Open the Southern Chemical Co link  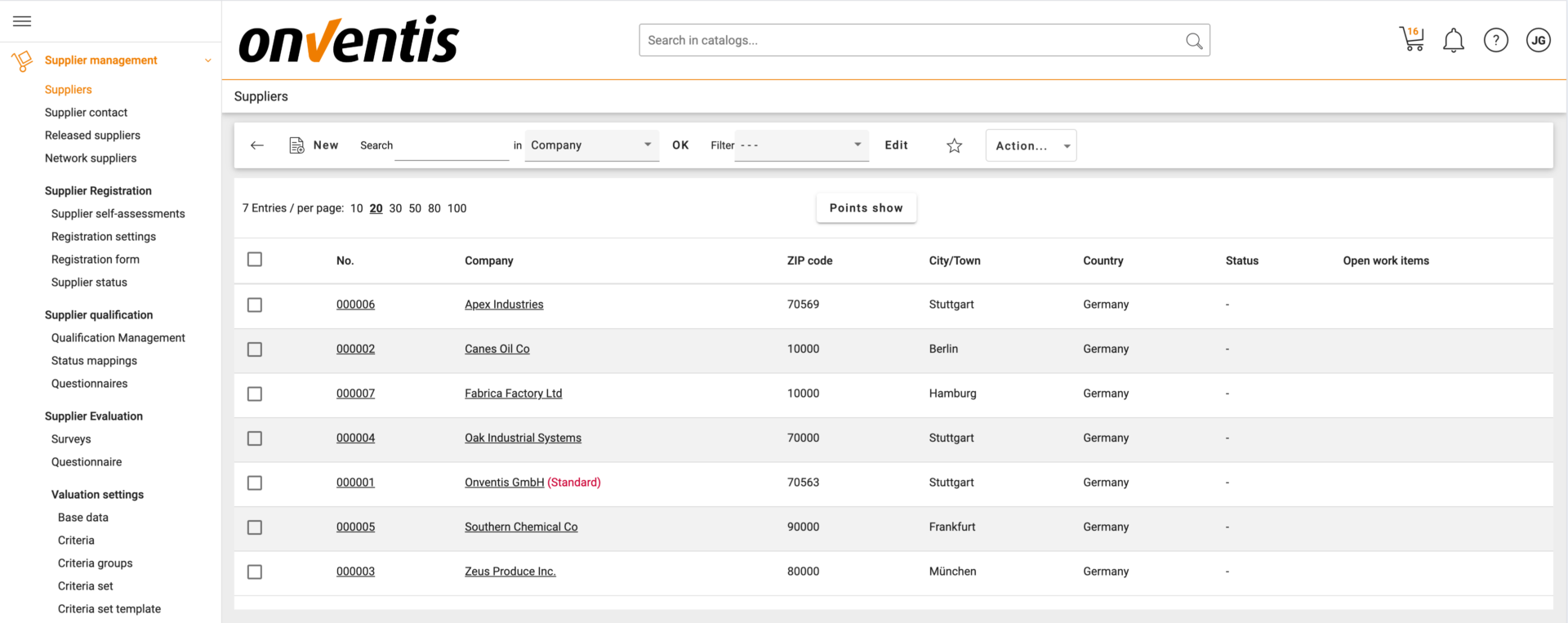click(521, 527)
